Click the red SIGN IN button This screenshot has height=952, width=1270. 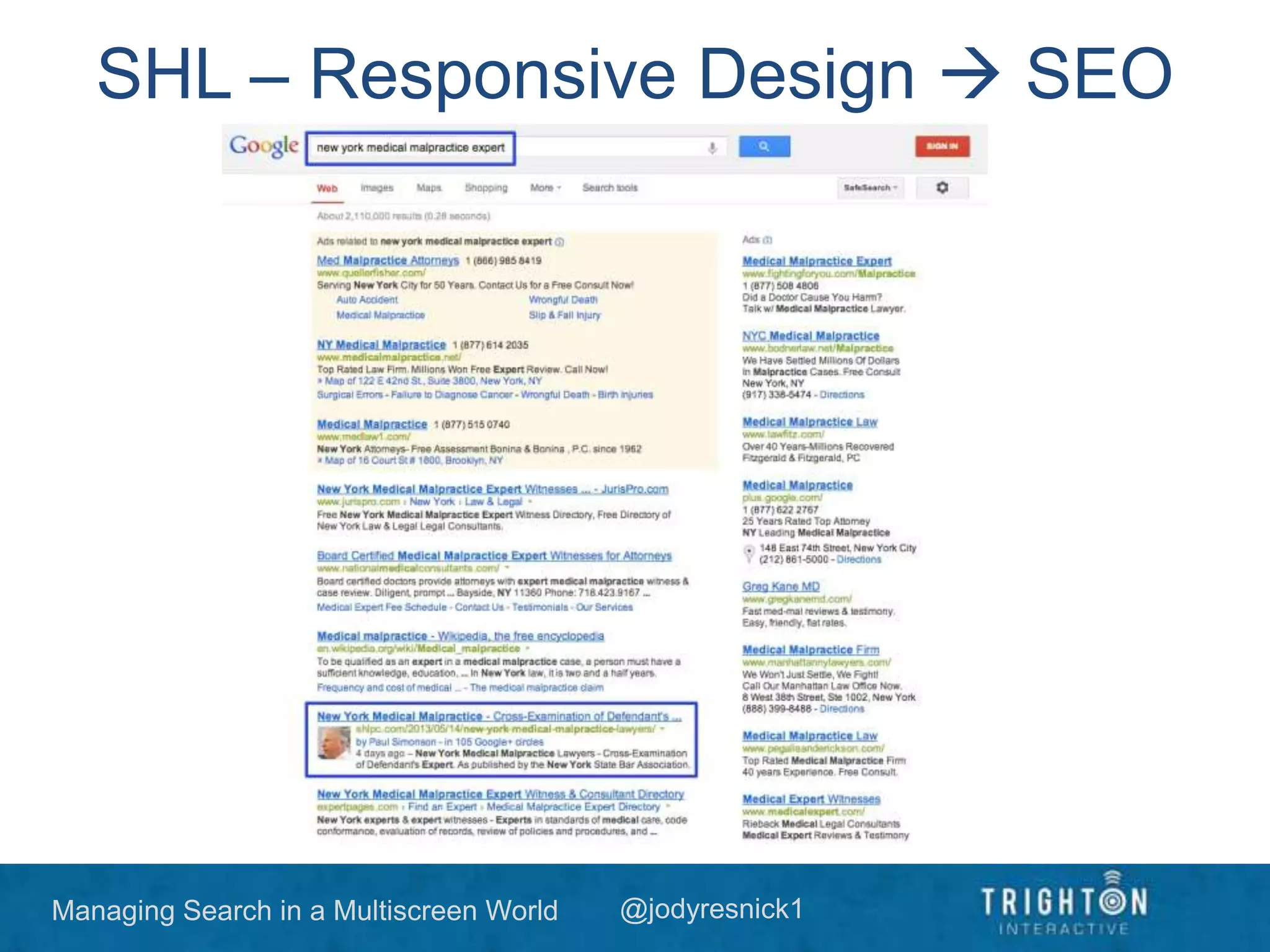pos(942,146)
